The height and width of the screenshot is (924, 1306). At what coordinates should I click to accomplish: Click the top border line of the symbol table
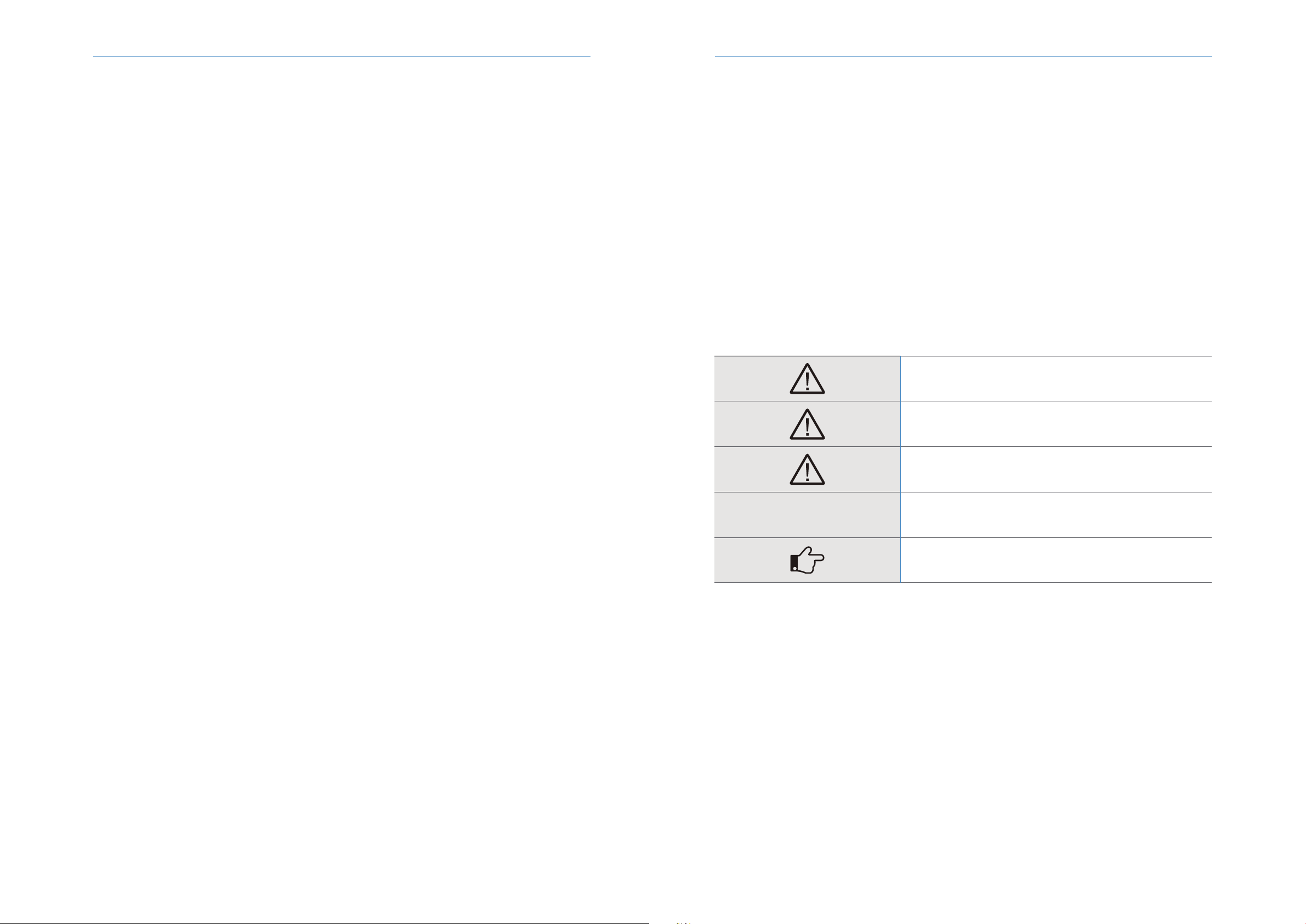pos(963,356)
